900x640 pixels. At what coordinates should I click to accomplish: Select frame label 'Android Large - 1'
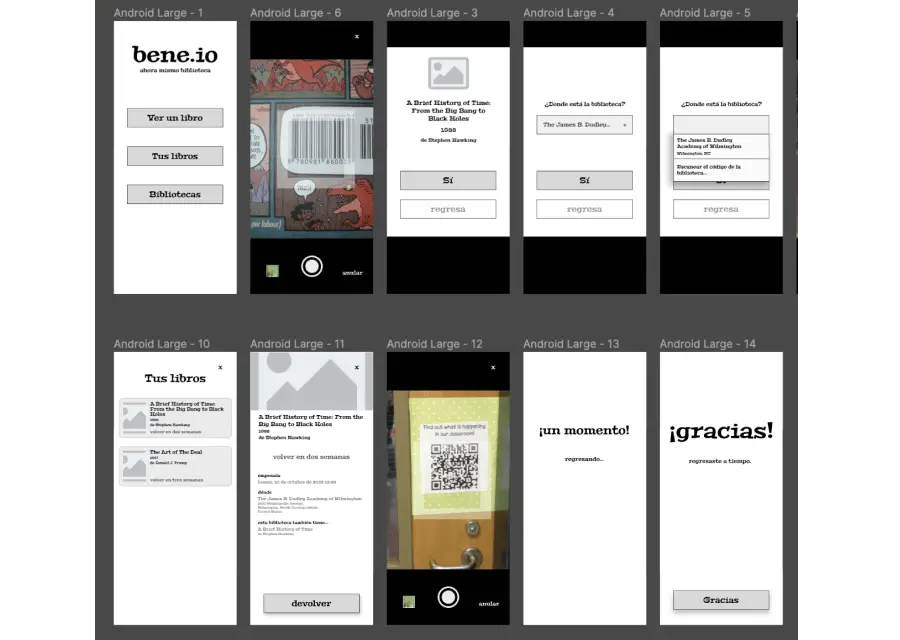[158, 13]
